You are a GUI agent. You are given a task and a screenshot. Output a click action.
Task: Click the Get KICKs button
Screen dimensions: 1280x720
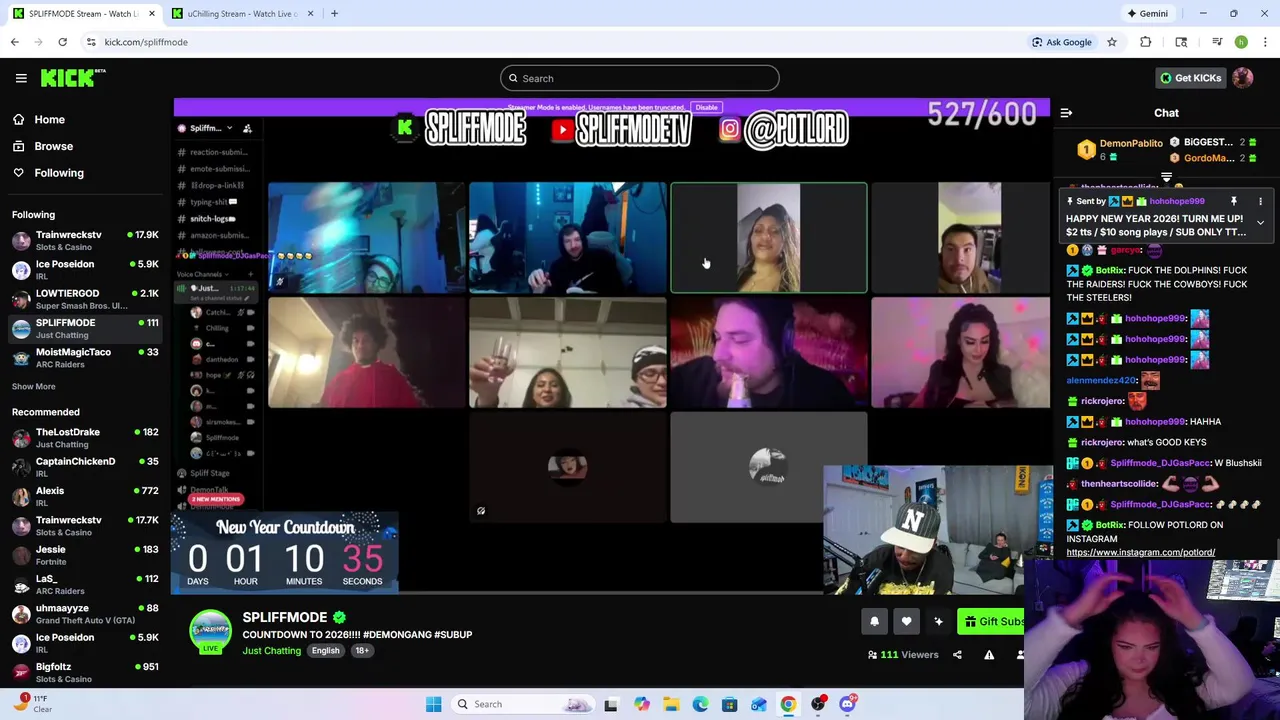click(x=1190, y=78)
